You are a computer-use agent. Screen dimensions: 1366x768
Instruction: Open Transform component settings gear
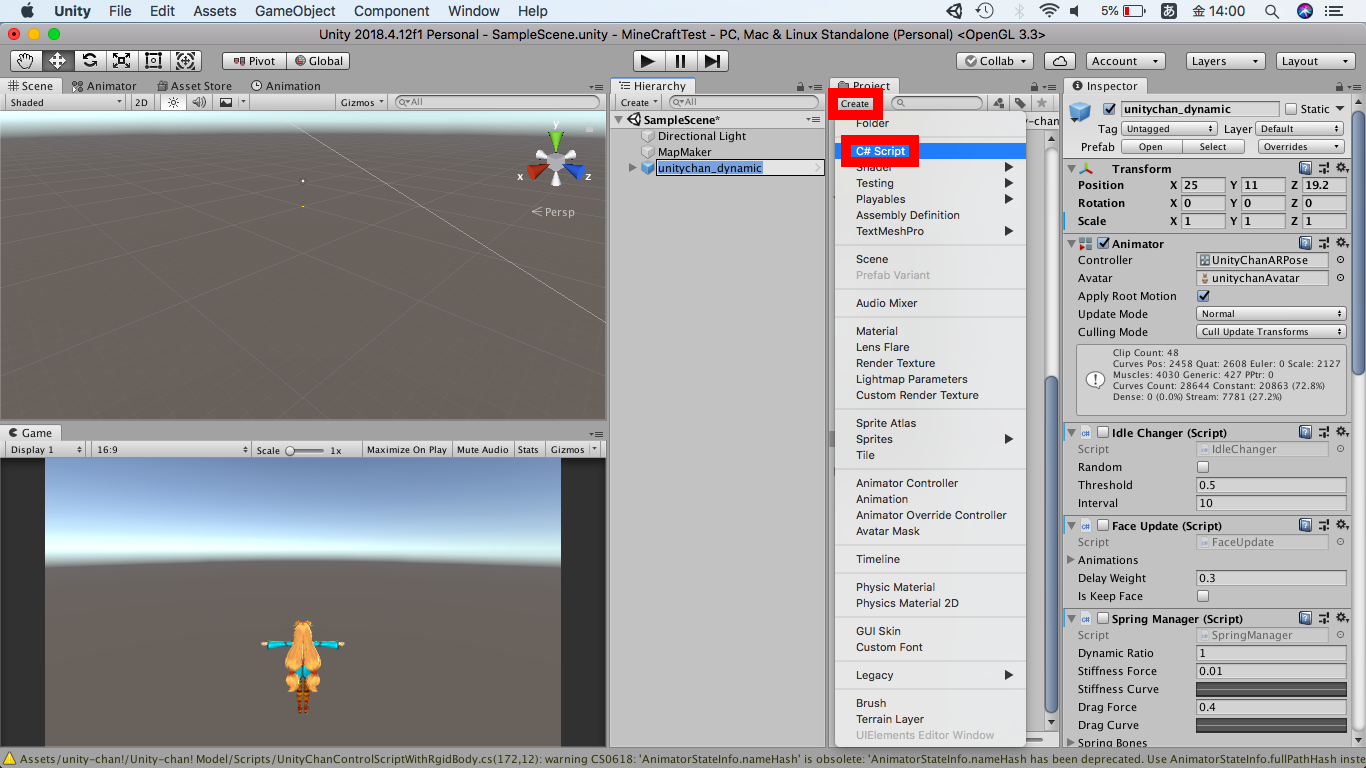[1341, 168]
